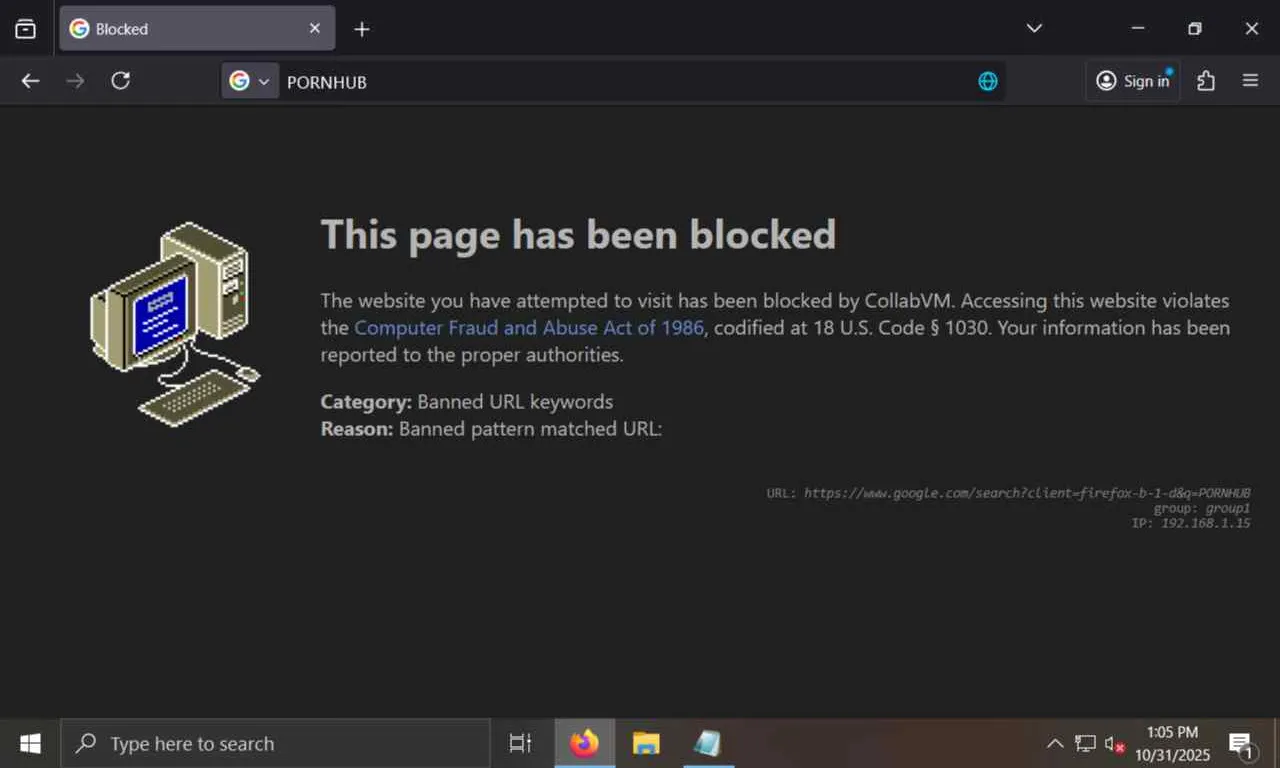The width and height of the screenshot is (1280, 768).
Task: Go back to the previous page
Action: tap(31, 81)
